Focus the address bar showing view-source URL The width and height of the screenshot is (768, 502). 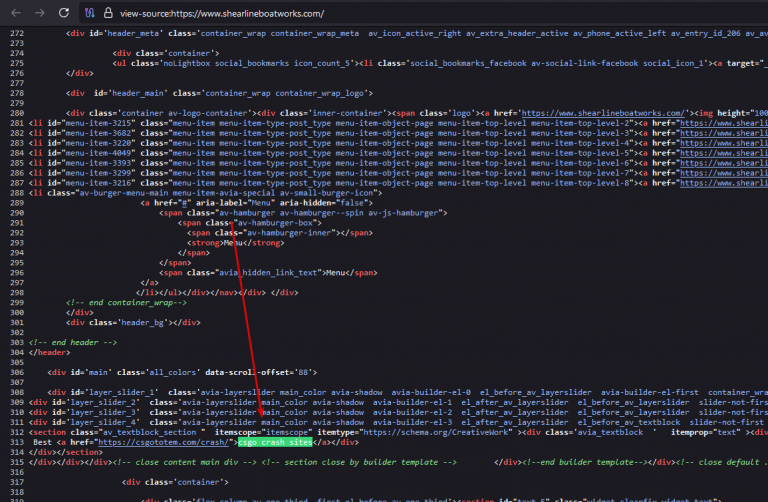[221, 14]
